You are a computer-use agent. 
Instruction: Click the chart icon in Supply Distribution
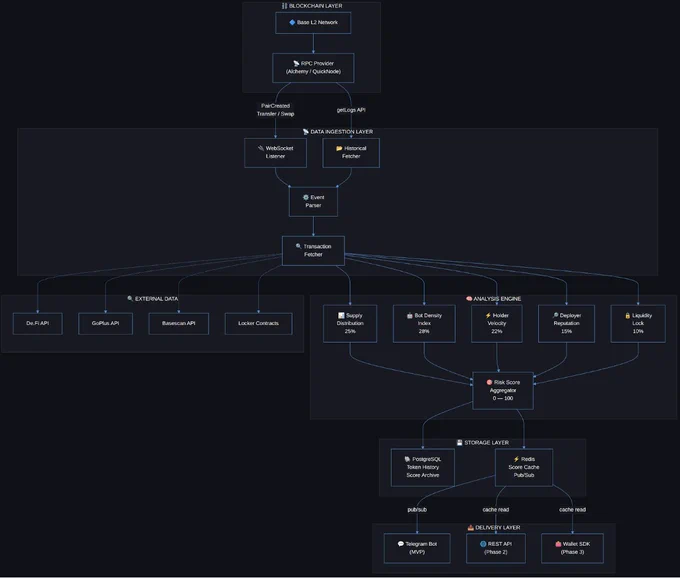coord(341,315)
